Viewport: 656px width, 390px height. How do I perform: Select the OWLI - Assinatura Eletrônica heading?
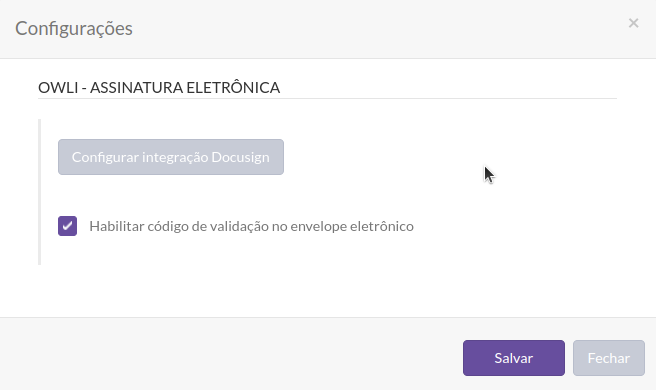pyautogui.click(x=159, y=87)
